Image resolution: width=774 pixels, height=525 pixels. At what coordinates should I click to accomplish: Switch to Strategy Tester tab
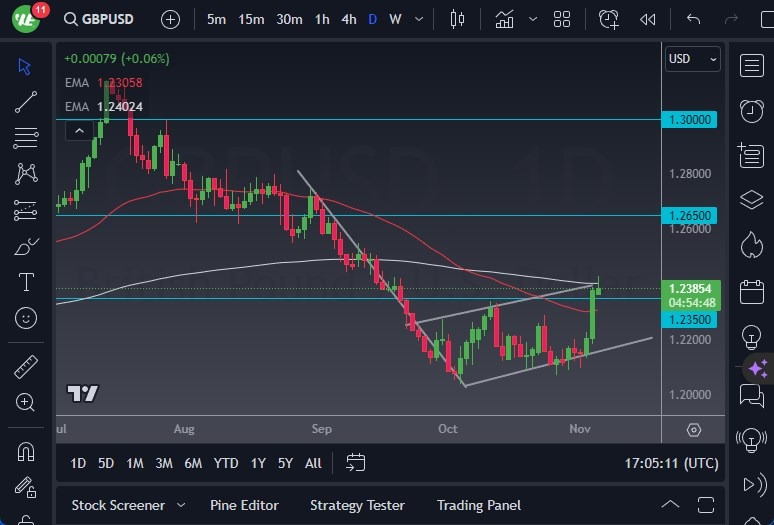(x=357, y=505)
